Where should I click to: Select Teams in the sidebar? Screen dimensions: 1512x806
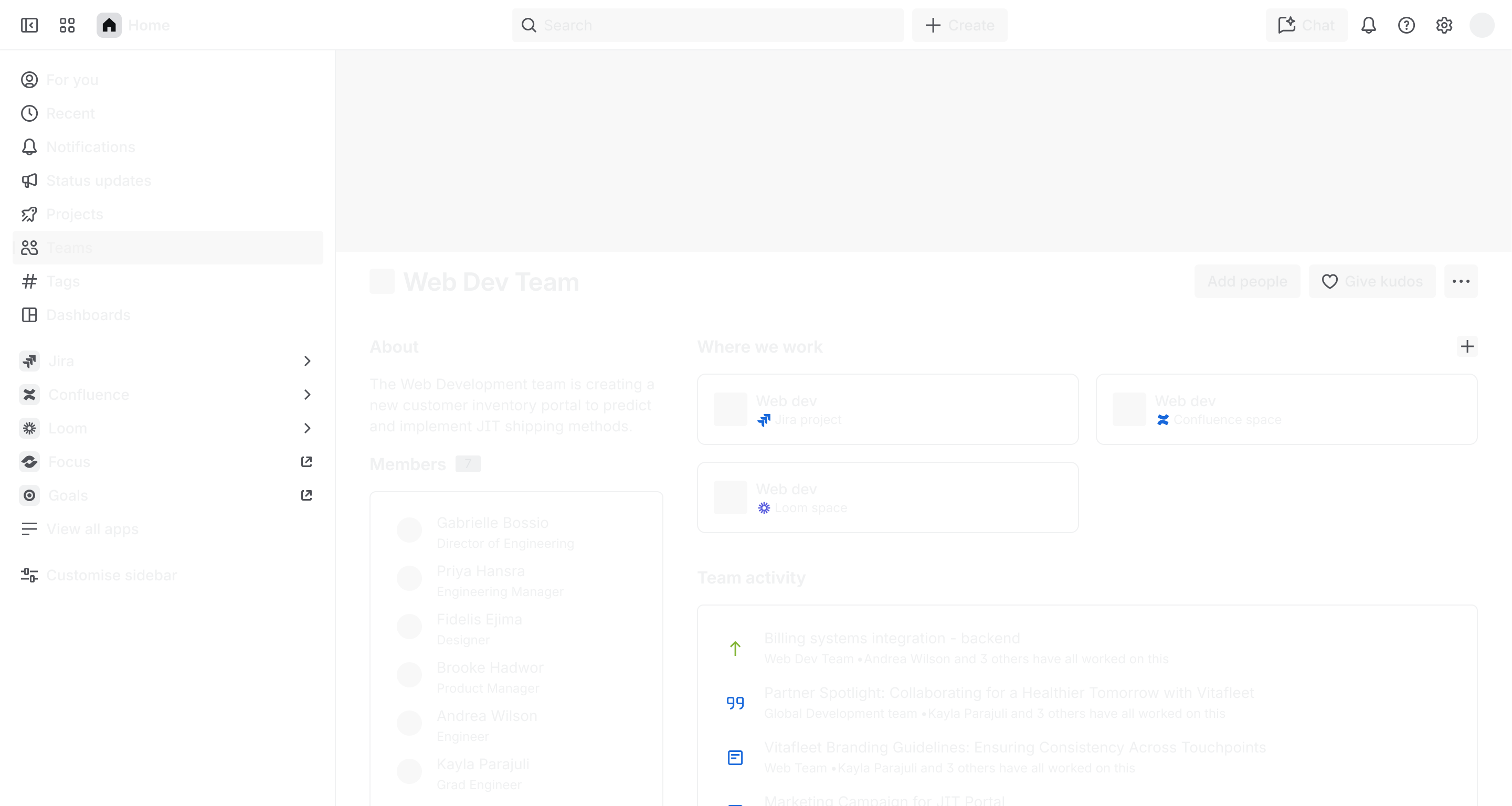69,247
